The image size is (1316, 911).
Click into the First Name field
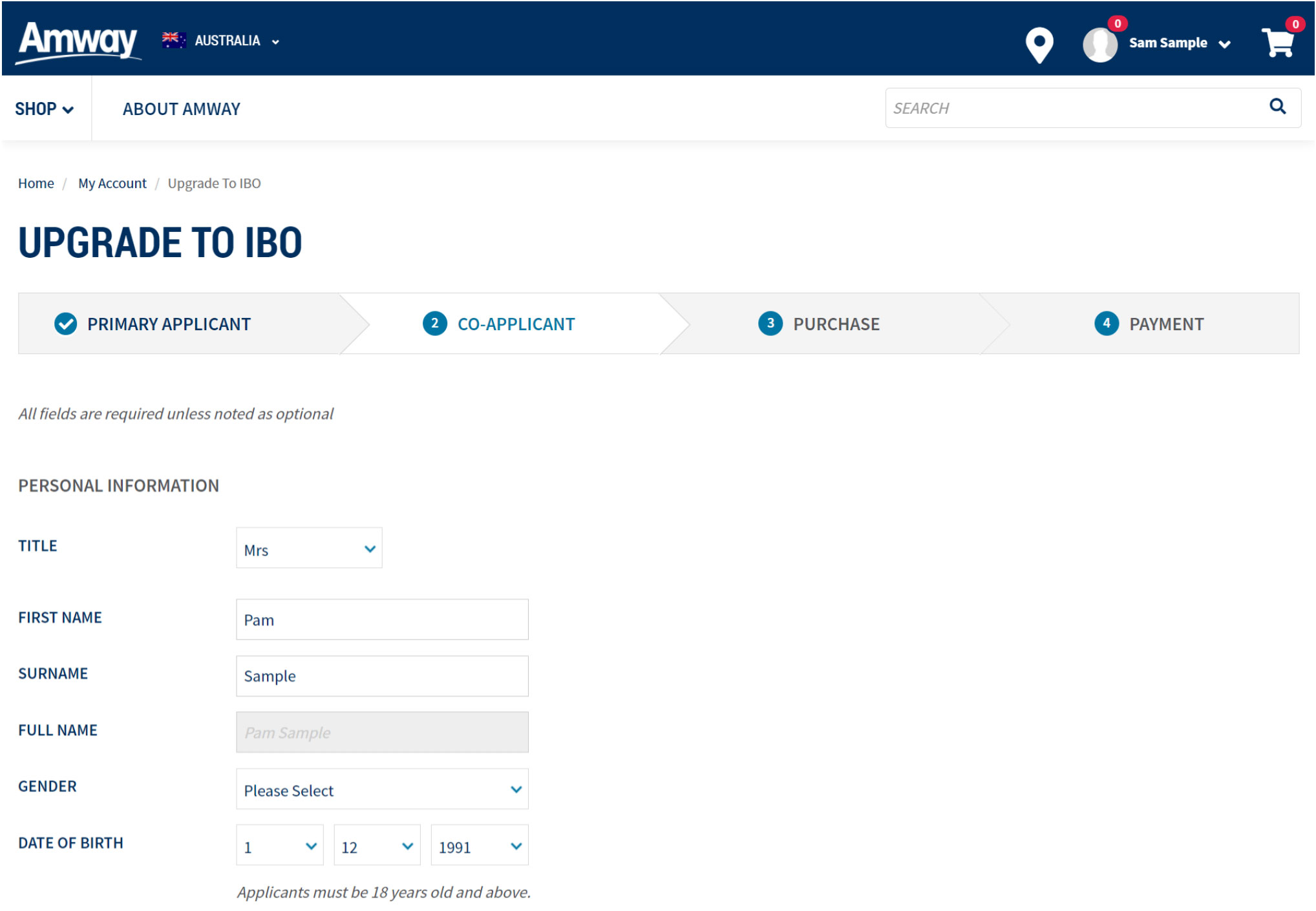click(382, 620)
